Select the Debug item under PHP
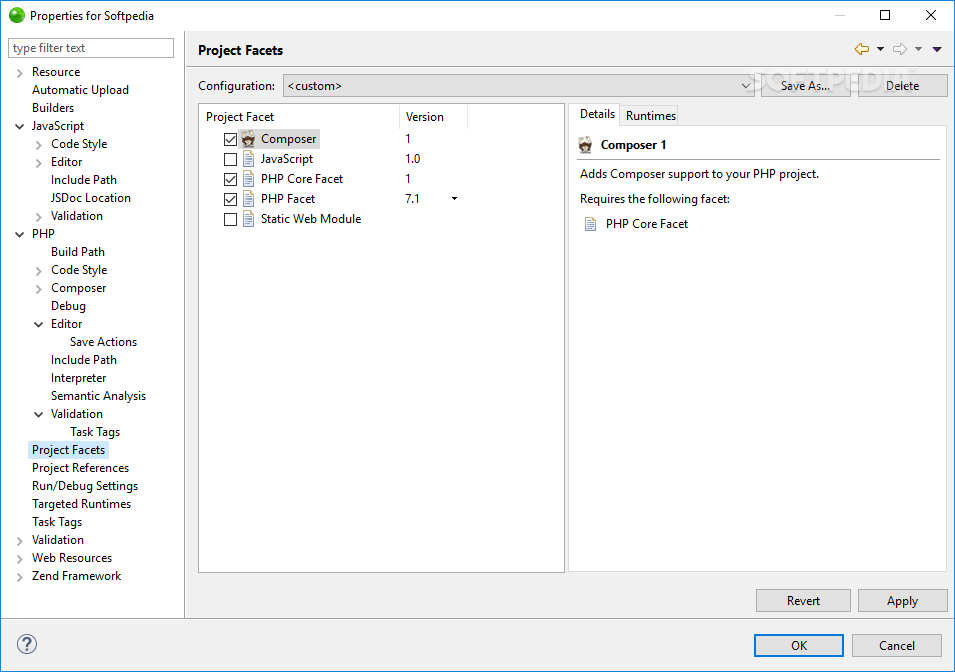The width and height of the screenshot is (955, 672). [x=68, y=306]
